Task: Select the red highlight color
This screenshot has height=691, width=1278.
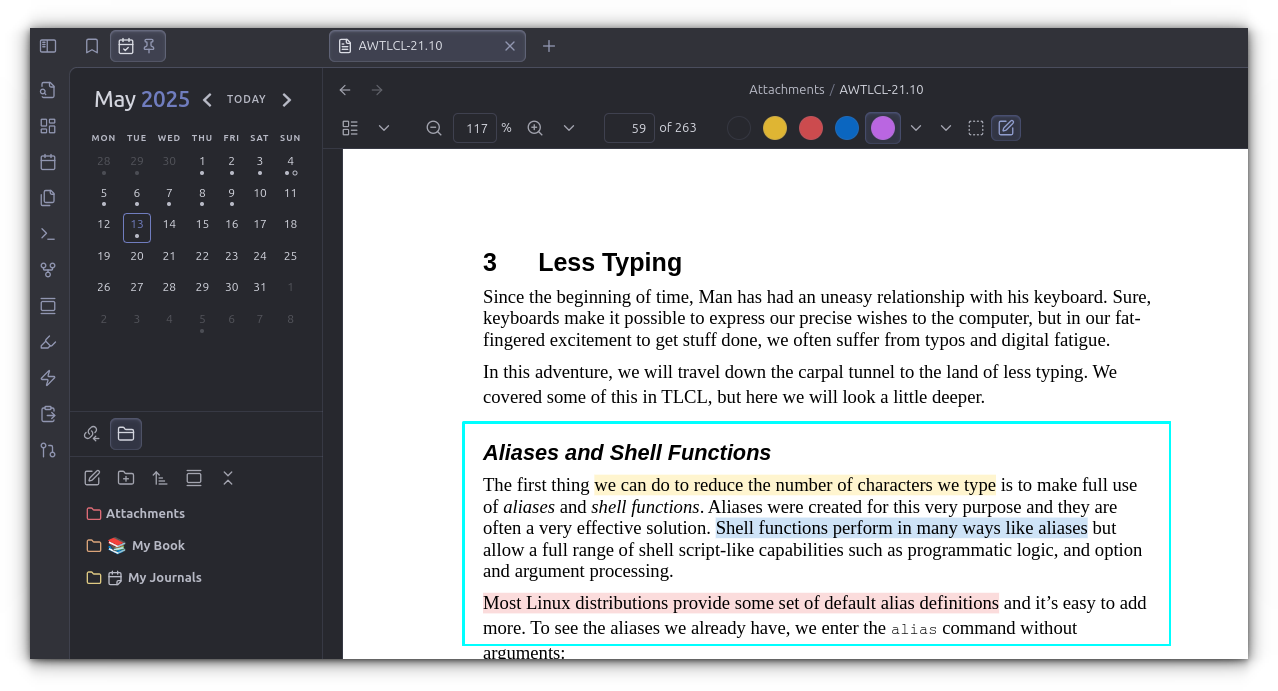Action: pos(811,128)
